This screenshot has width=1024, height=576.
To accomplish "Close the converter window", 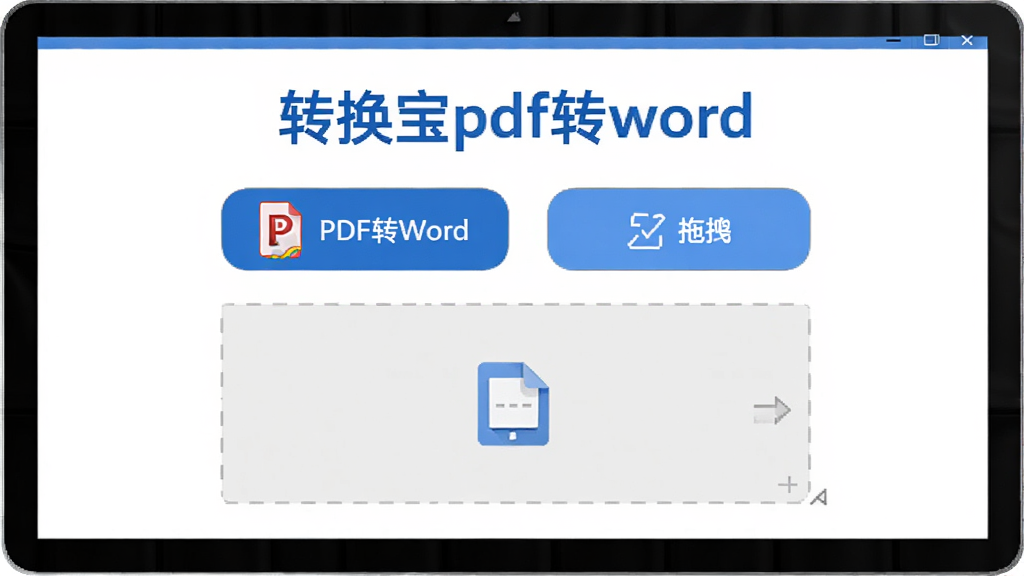I will [967, 40].
